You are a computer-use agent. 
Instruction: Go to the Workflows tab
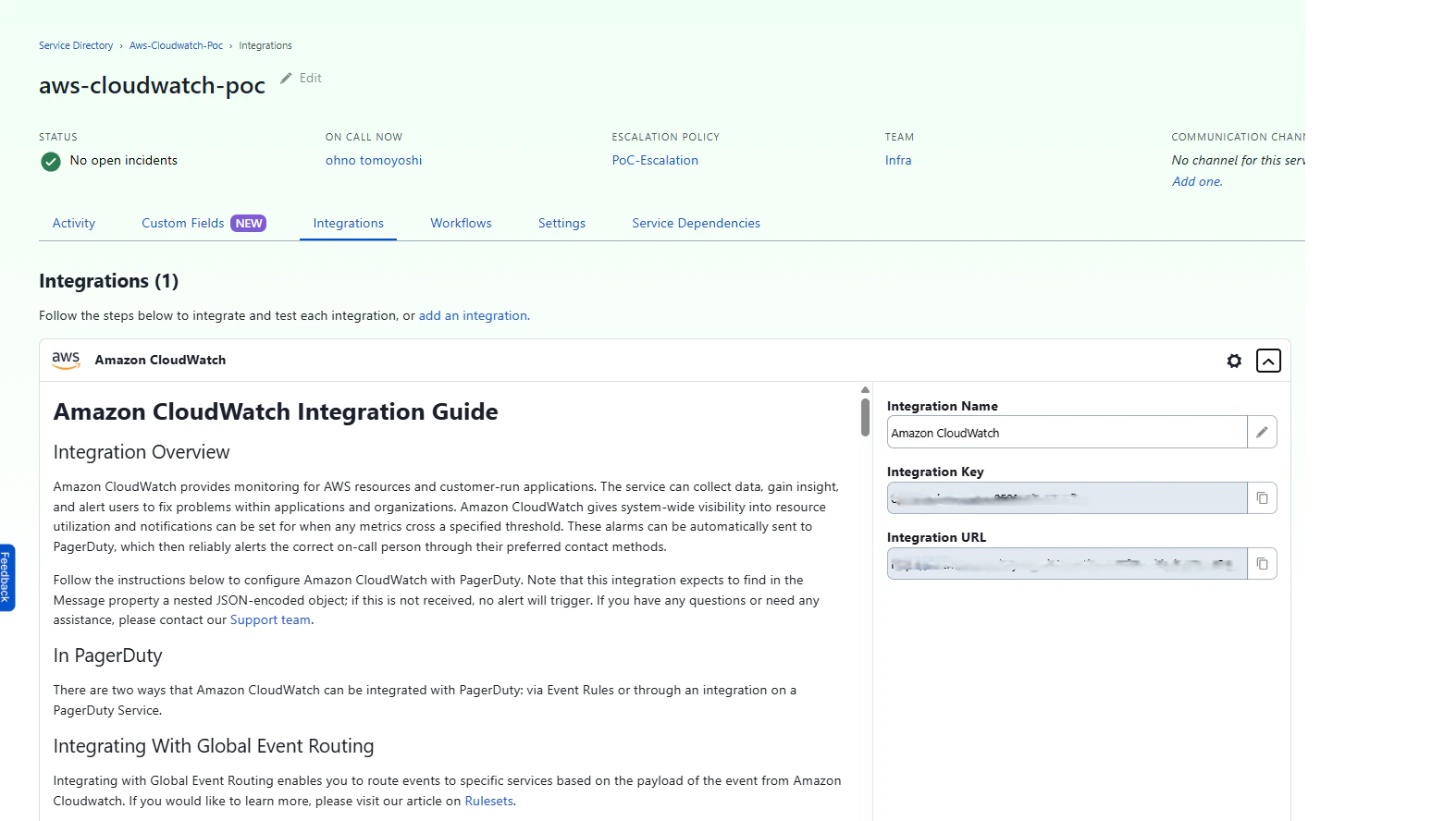(461, 224)
